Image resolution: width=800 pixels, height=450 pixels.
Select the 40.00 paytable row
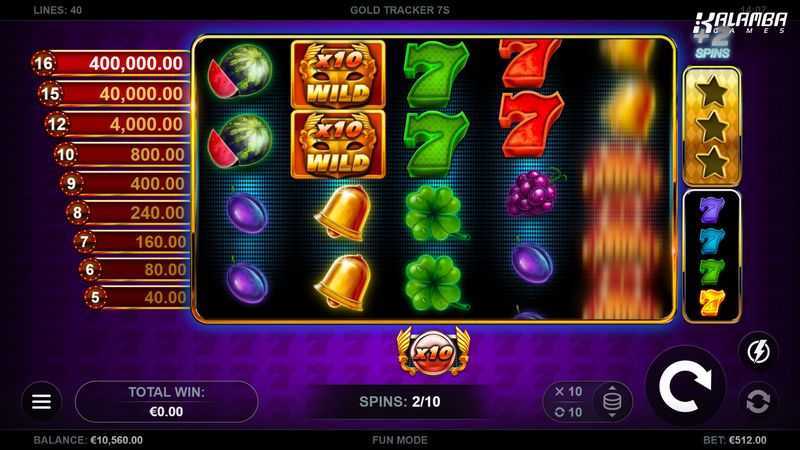point(138,297)
